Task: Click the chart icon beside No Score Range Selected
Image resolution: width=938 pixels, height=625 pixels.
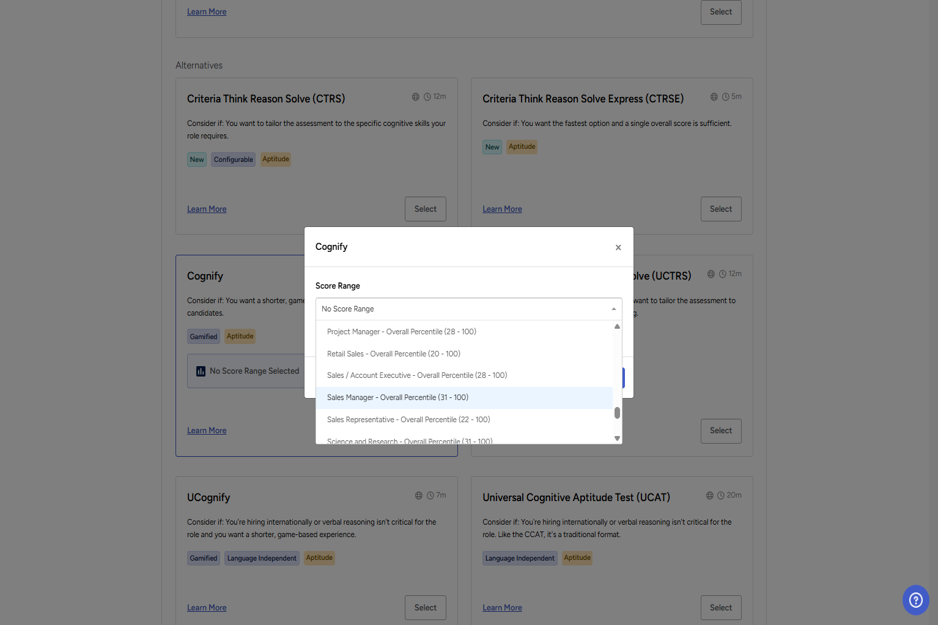Action: [x=200, y=371]
